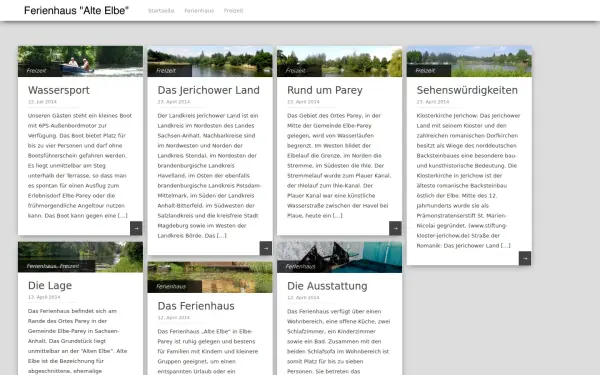
Task: Click the Die Ausstattung excerpt paragraph
Action: pyautogui.click(x=339, y=341)
